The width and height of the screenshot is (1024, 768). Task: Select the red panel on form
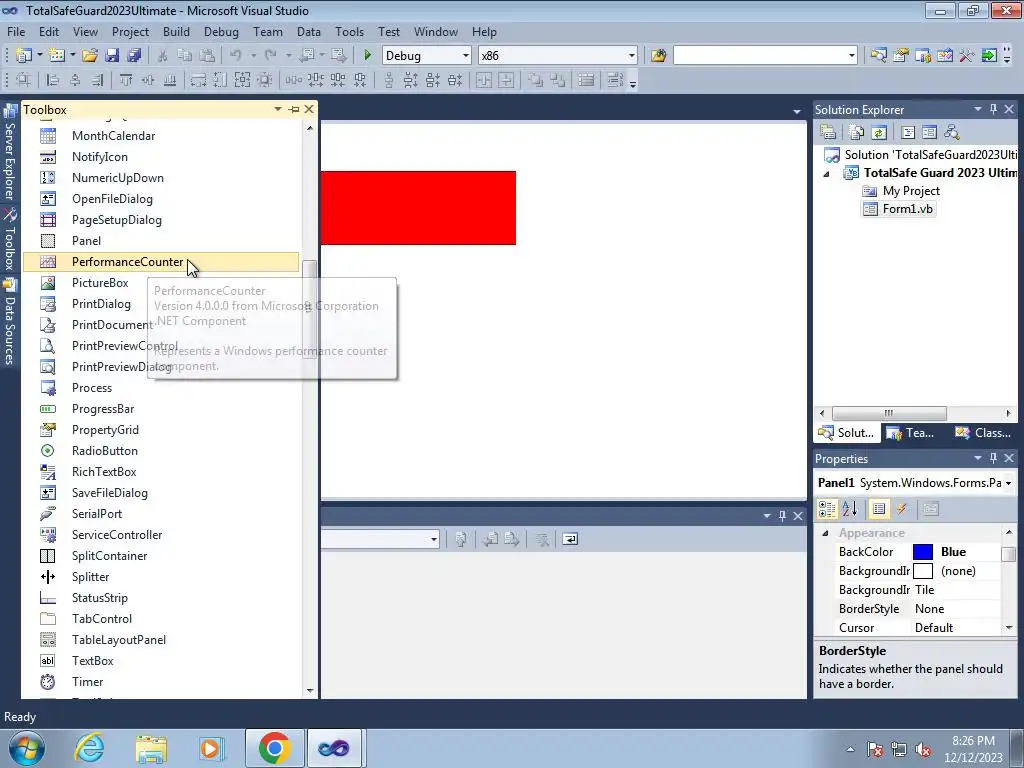pos(419,208)
